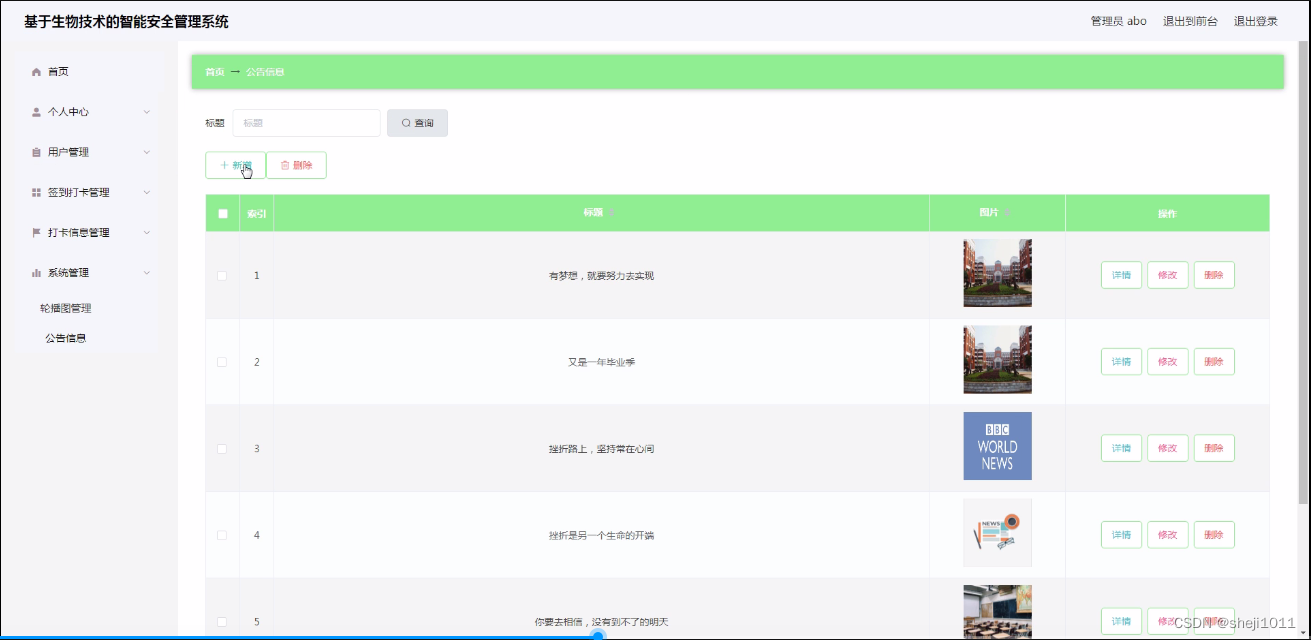
Task: Click 退出登录 in the top bar
Action: pyautogui.click(x=1256, y=20)
